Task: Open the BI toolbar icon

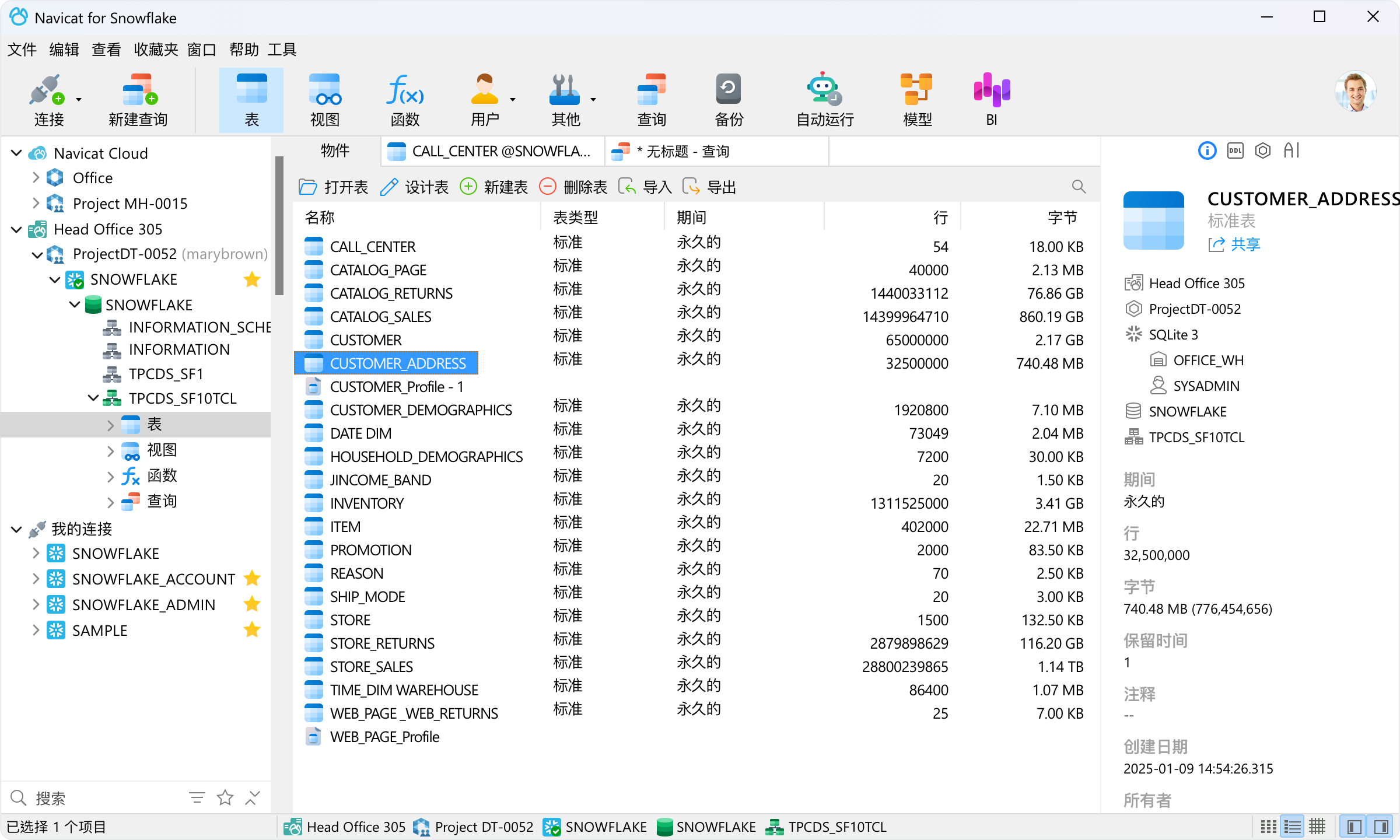Action: tap(992, 100)
